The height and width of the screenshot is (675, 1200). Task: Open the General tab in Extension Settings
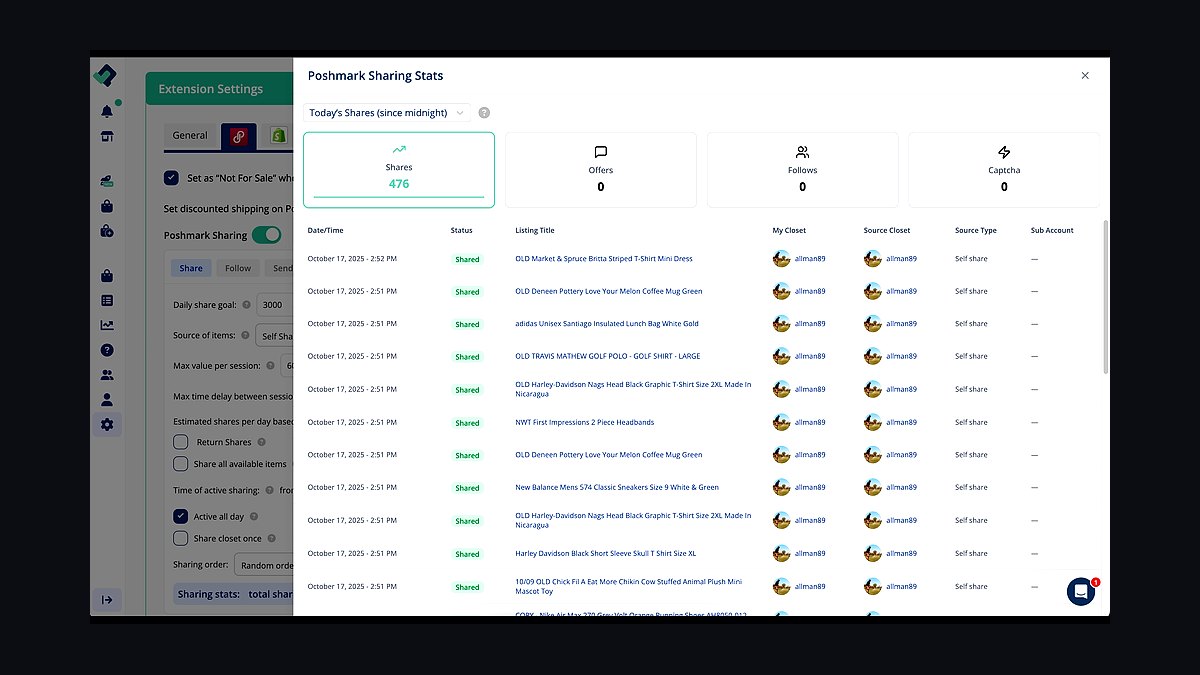point(190,136)
